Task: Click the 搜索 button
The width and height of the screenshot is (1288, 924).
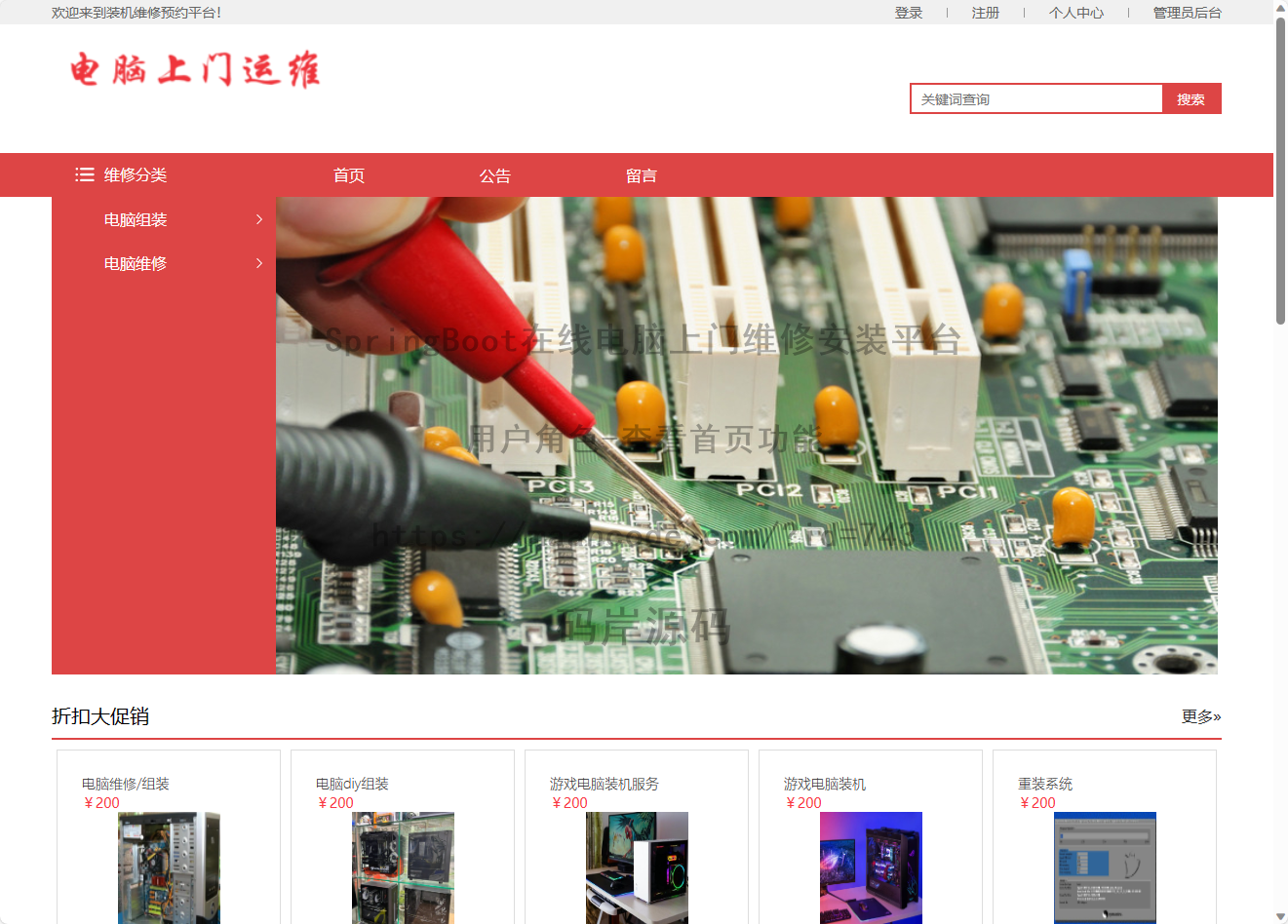Action: click(1191, 98)
